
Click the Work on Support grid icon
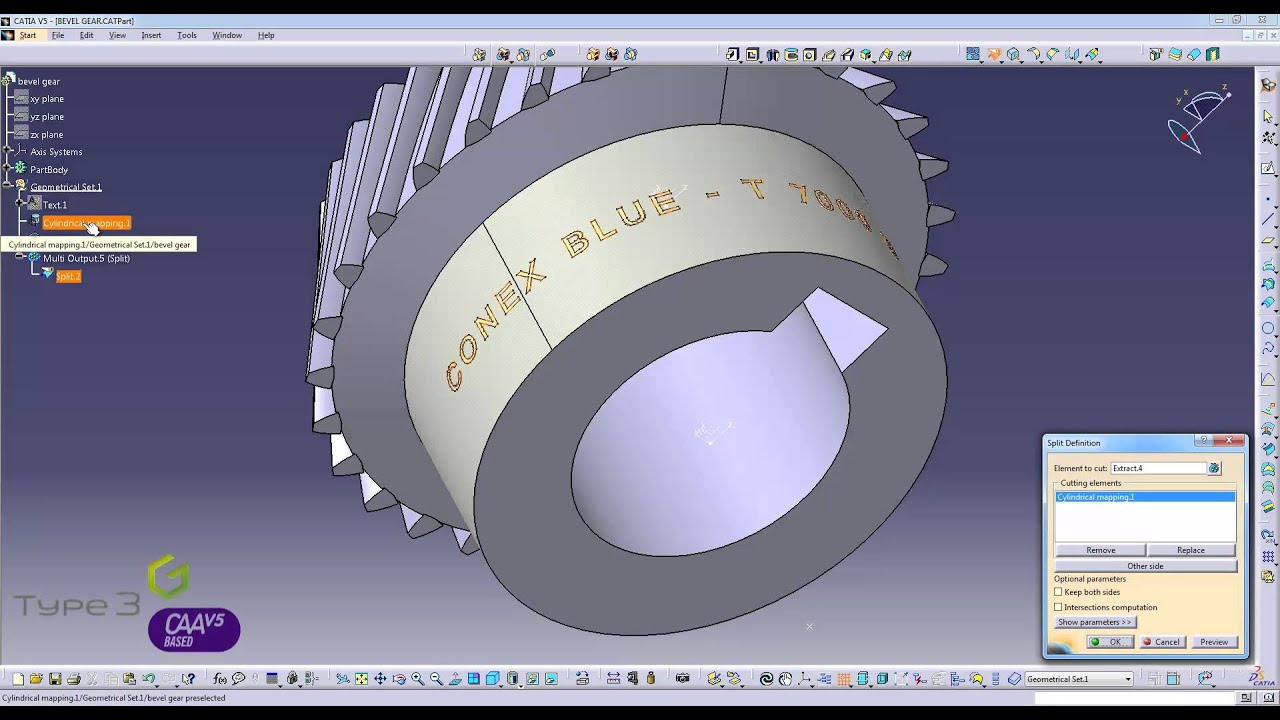[x=843, y=679]
